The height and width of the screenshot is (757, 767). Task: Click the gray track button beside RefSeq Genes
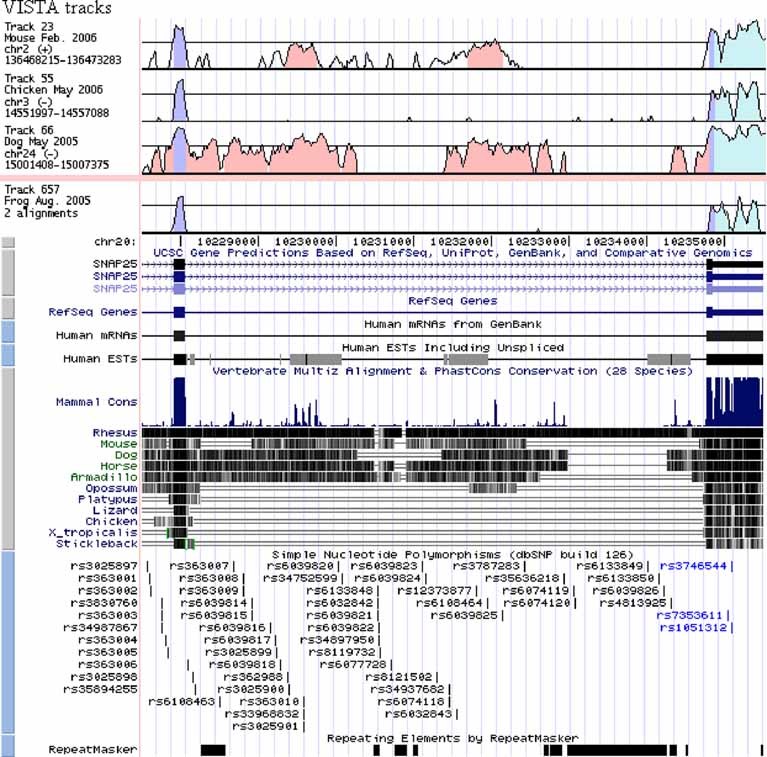click(8, 308)
